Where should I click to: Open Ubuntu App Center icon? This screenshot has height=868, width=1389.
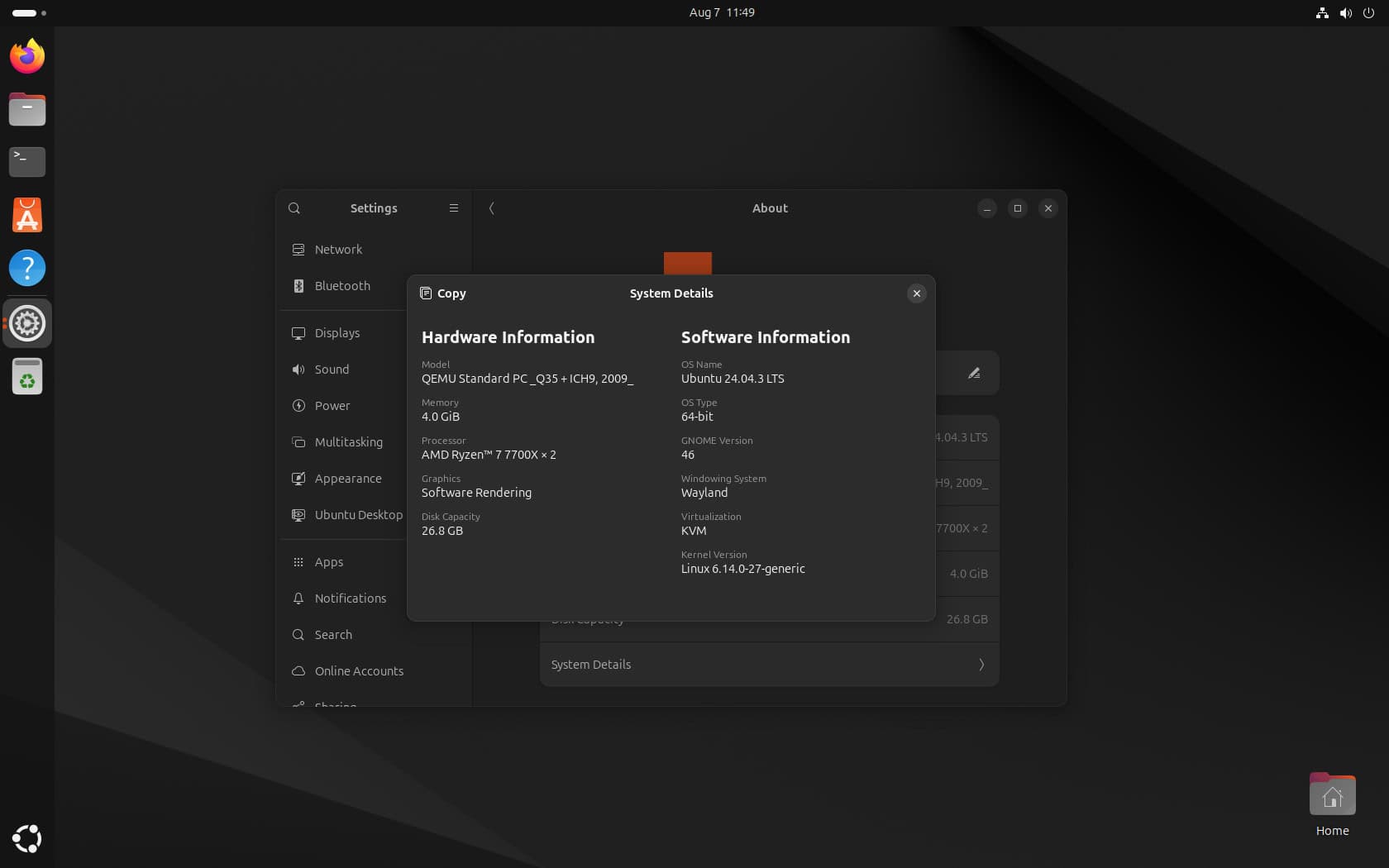[x=27, y=215]
